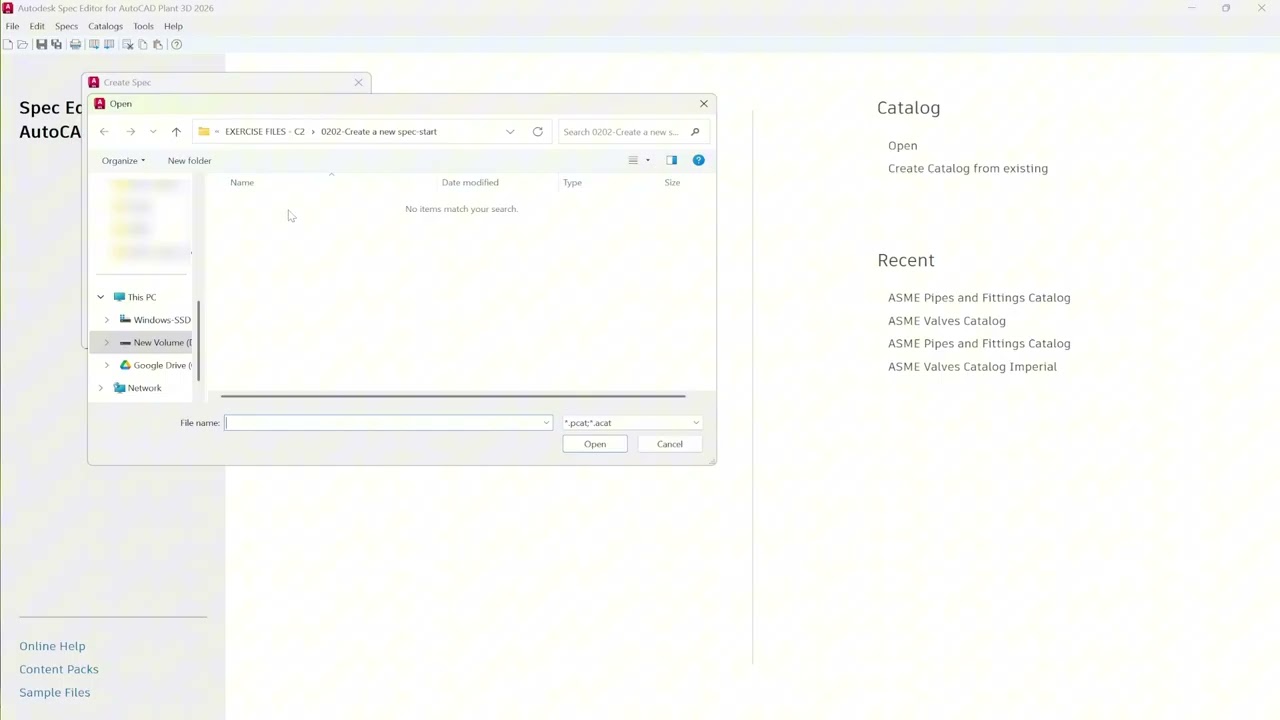Open the Organize dropdown menu
Viewport: 1280px width, 720px height.
click(x=123, y=161)
